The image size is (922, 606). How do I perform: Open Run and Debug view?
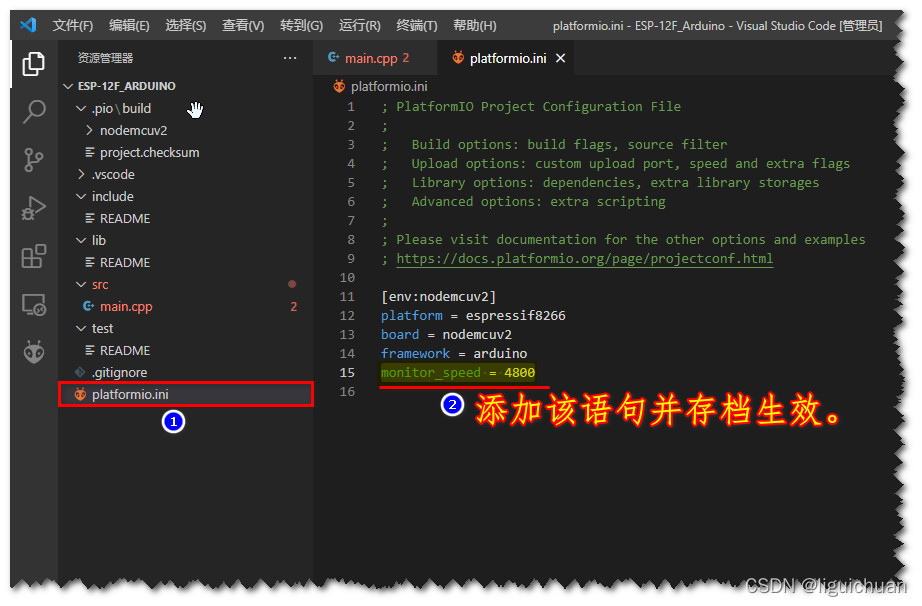tap(34, 207)
